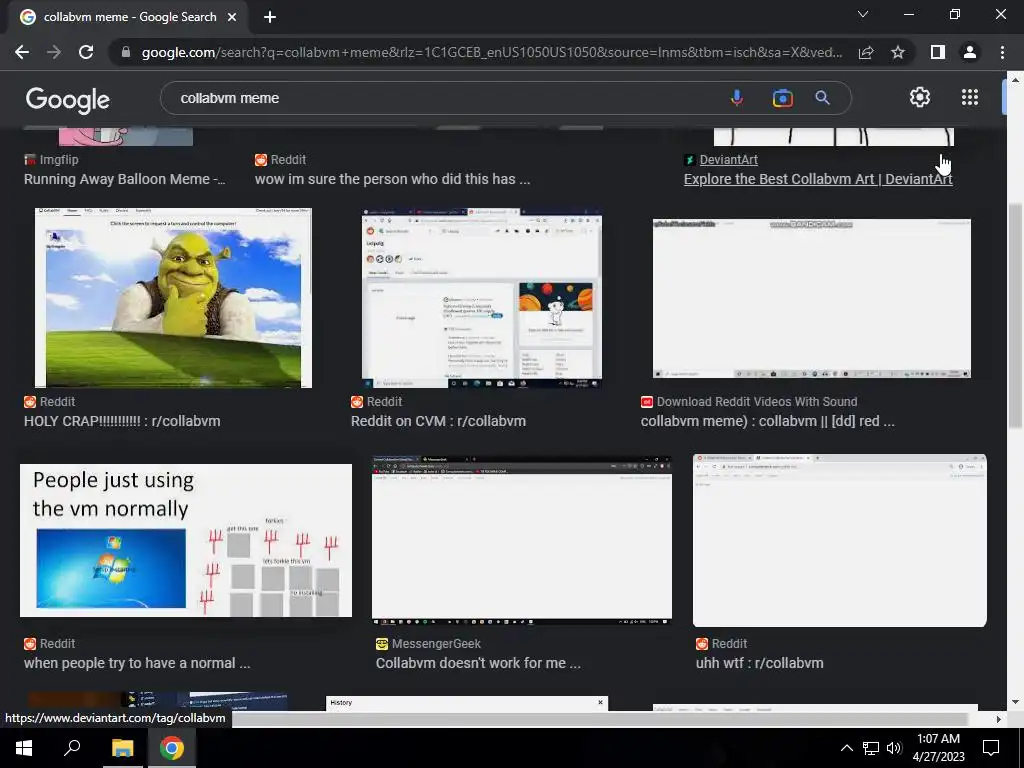Click the Chrome taskbar icon
The height and width of the screenshot is (768, 1024).
pos(172,748)
